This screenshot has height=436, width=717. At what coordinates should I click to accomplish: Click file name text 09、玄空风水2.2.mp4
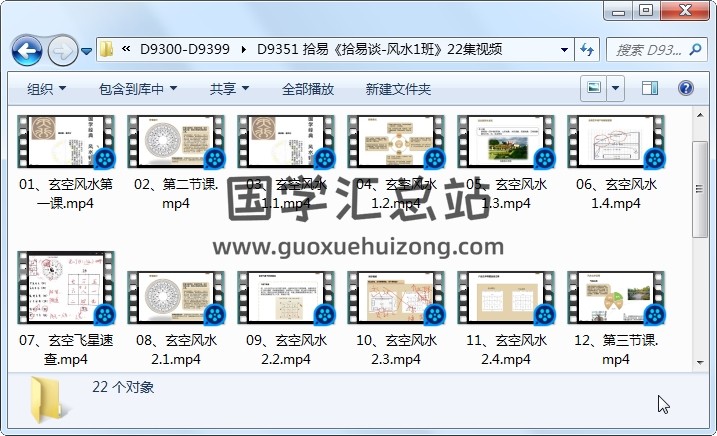coord(286,350)
